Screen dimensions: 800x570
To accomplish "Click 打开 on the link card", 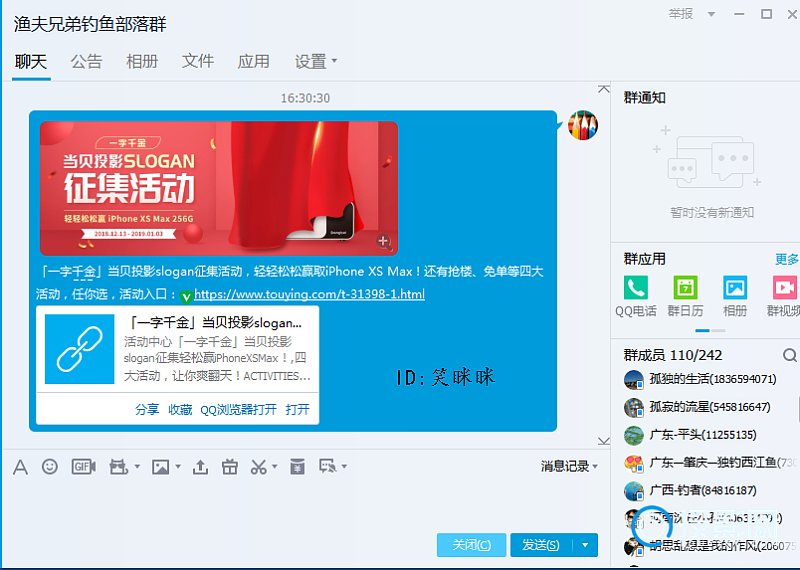I will [x=297, y=409].
